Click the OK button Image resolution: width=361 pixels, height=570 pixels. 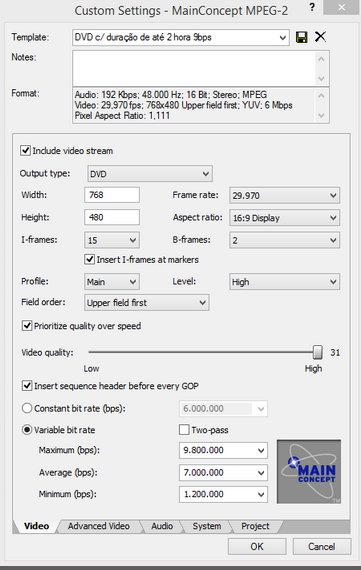[x=257, y=546]
